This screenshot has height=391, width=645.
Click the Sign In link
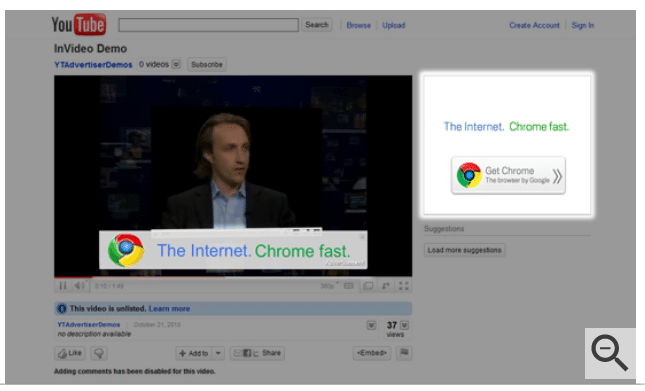pos(582,25)
